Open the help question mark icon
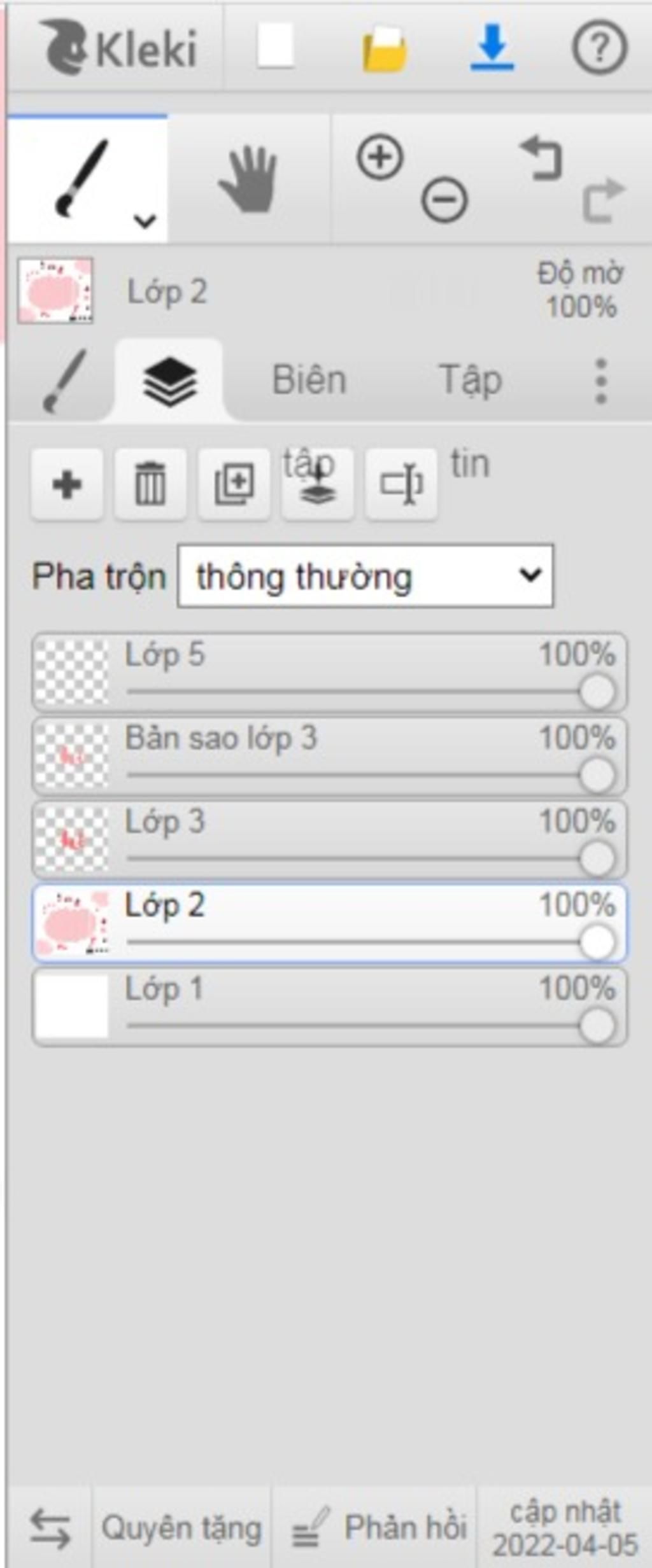 [x=599, y=47]
